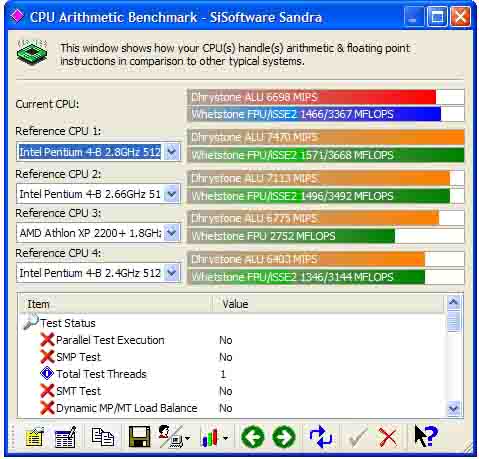479x459 pixels.
Task: Go back with the green left arrow
Action: [253, 437]
